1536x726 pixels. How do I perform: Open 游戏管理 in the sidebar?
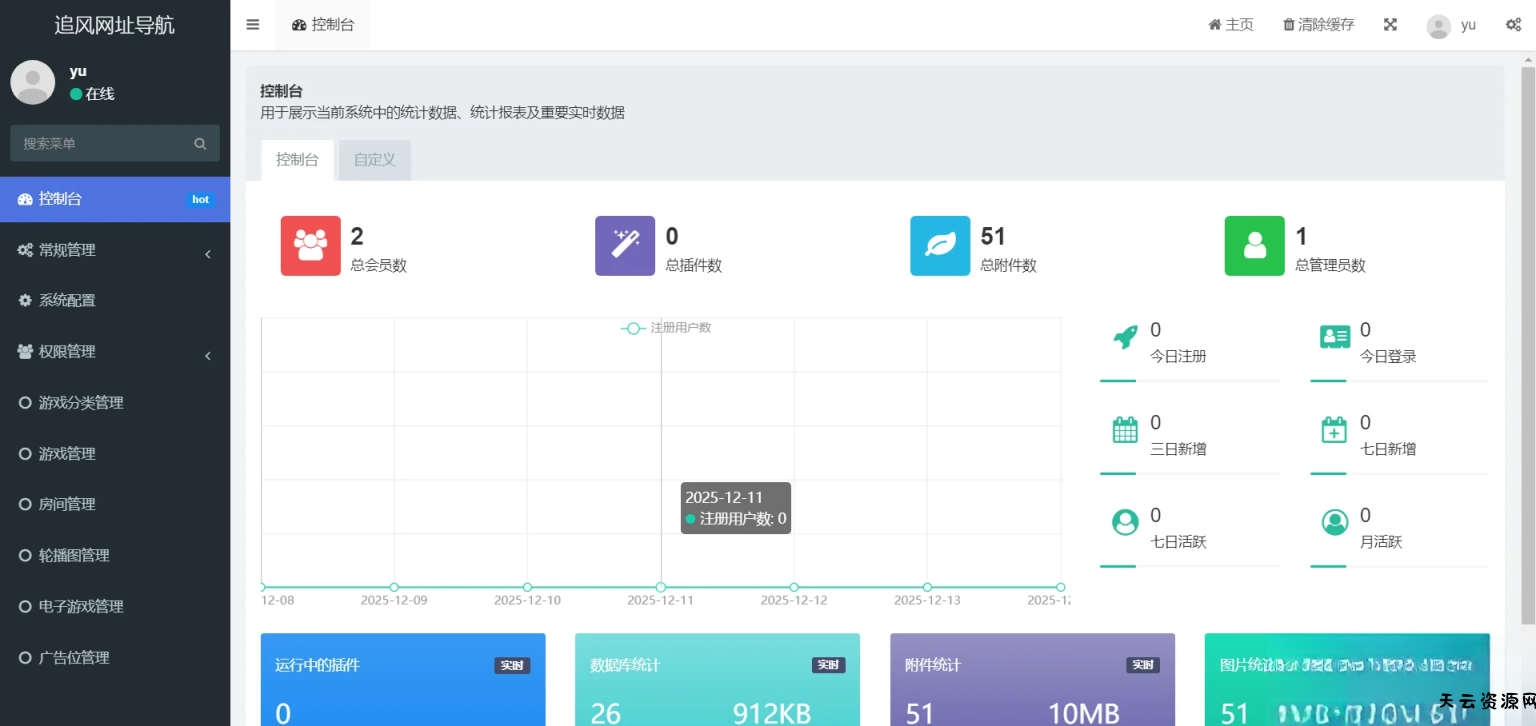[x=67, y=454]
